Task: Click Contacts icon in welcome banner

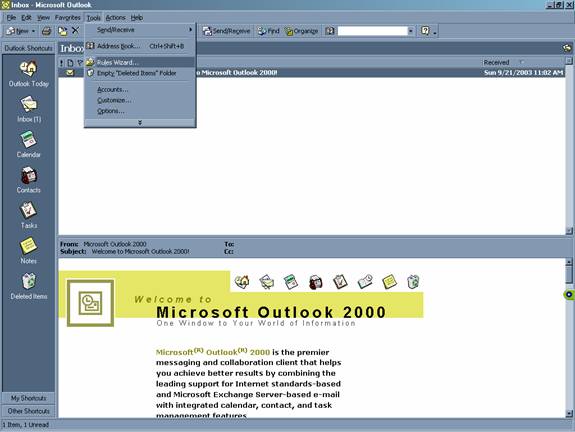Action: click(x=316, y=282)
